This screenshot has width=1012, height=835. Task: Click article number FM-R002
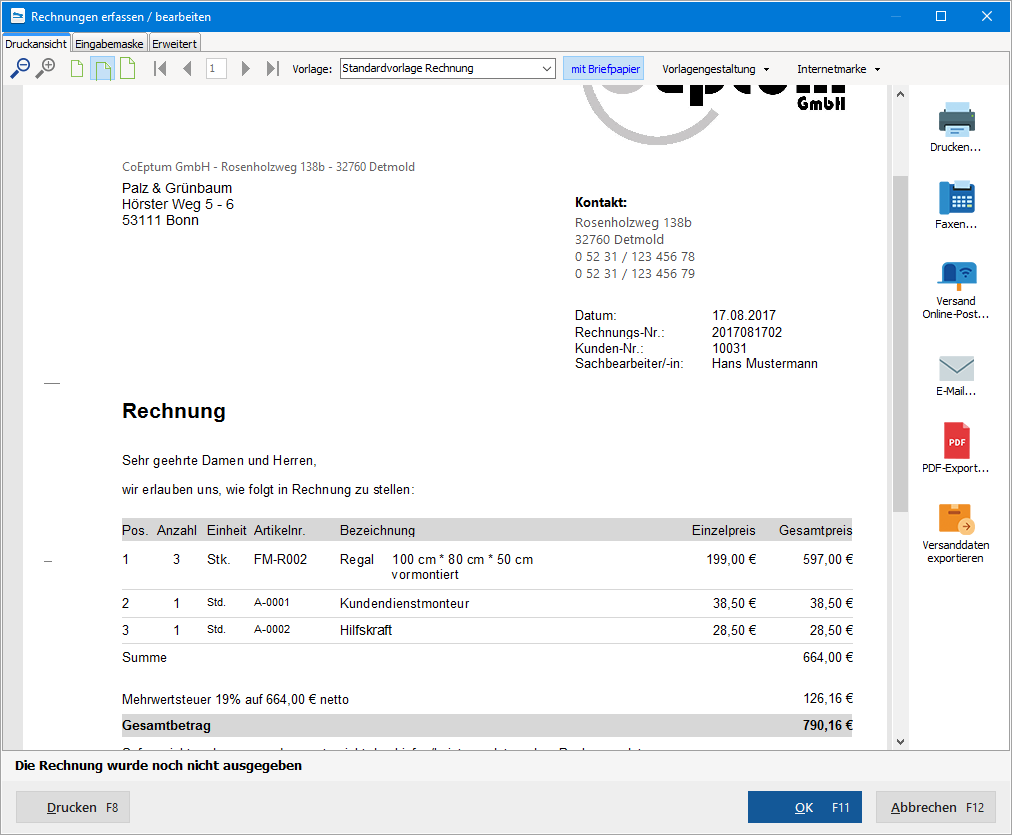[280, 559]
